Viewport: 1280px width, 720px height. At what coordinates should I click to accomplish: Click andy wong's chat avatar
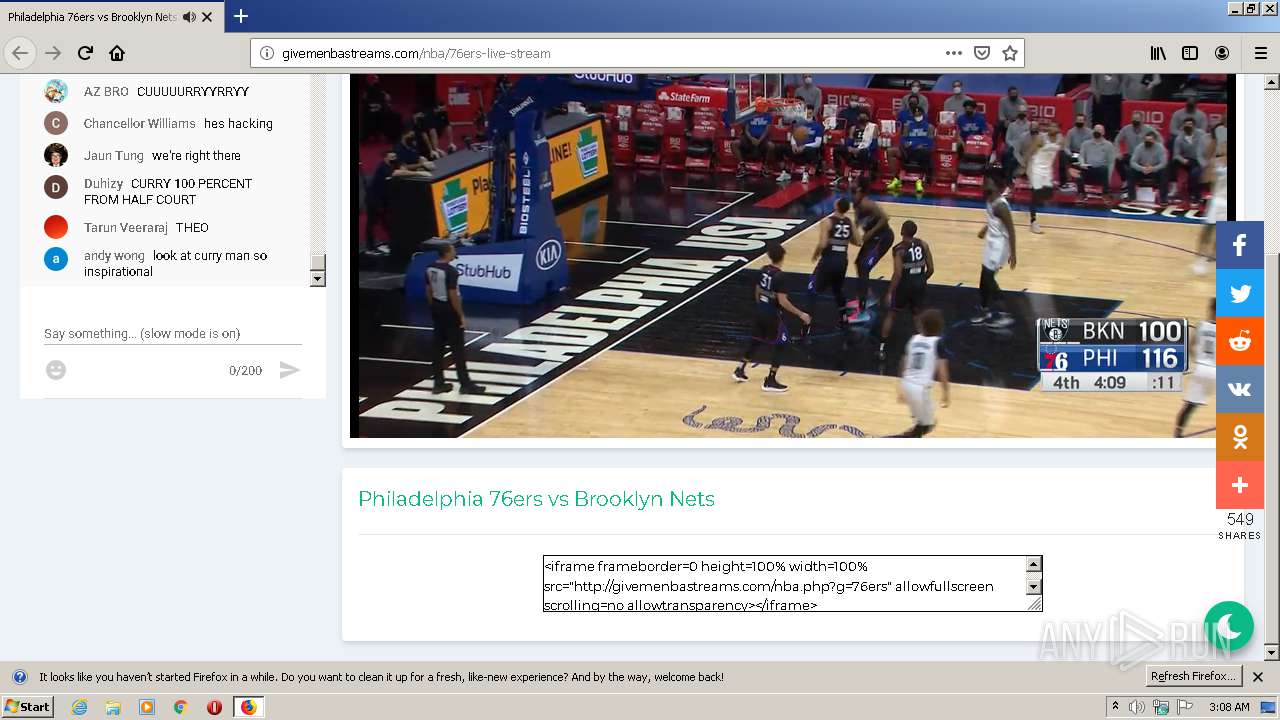pyautogui.click(x=56, y=259)
